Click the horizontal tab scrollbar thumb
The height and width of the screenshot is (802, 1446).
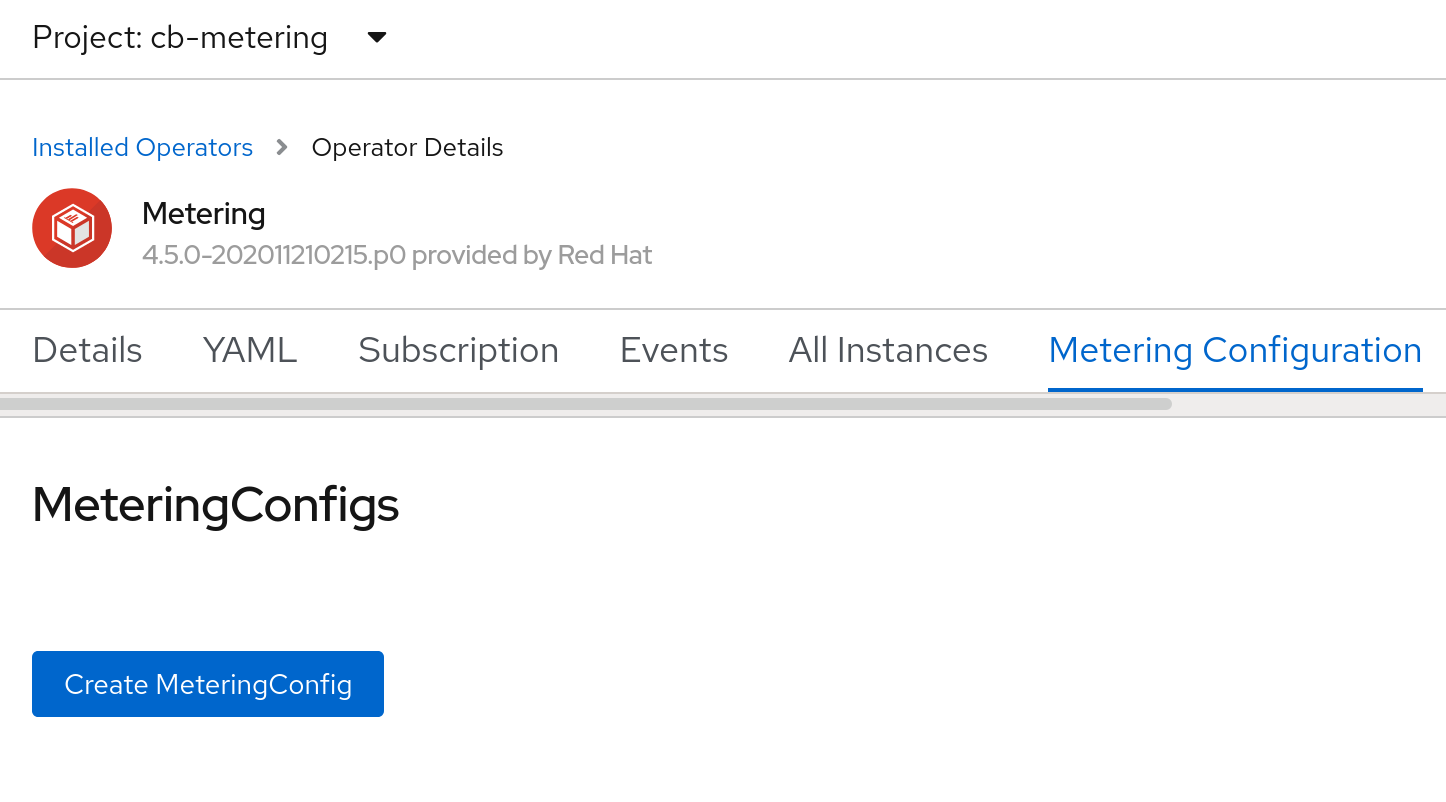coord(585,404)
